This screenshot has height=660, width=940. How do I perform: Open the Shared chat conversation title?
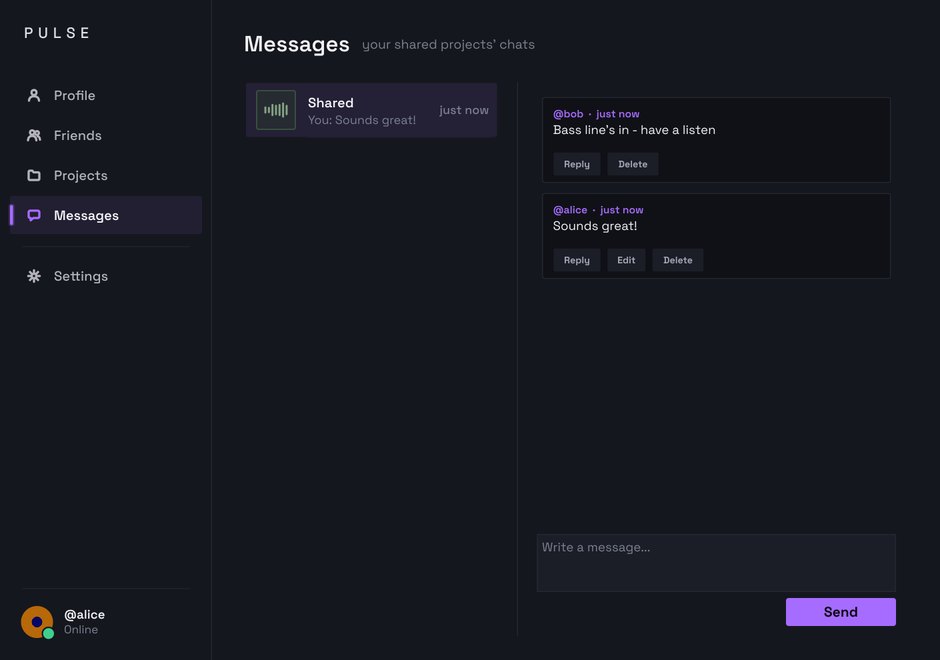[x=330, y=103]
